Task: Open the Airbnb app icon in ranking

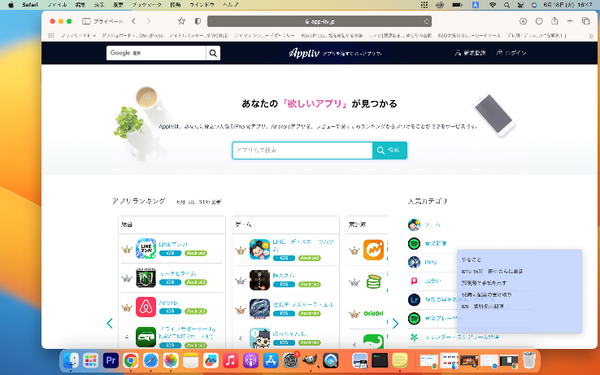Action: click(146, 307)
